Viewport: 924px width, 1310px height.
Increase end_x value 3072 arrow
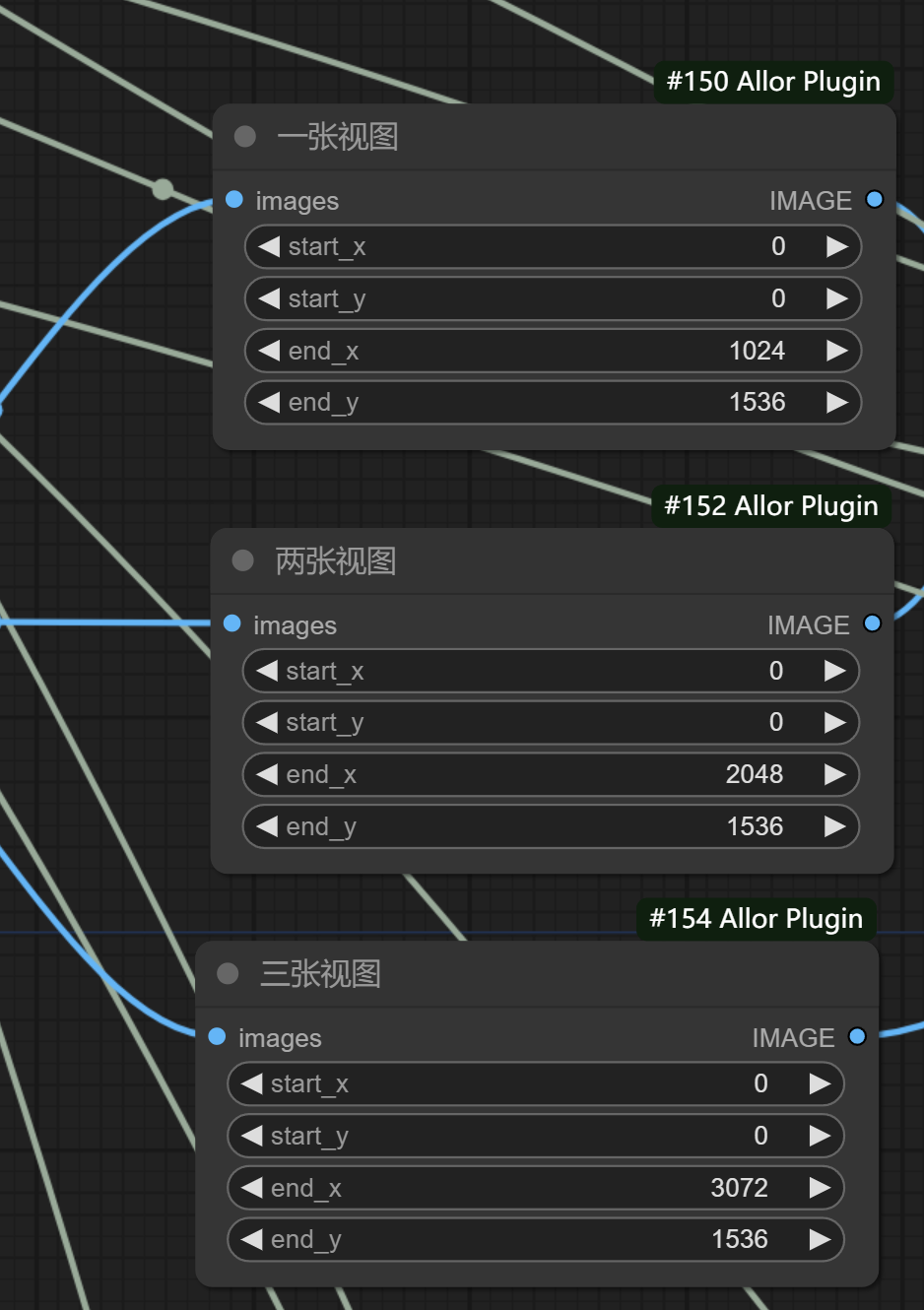pos(819,1188)
